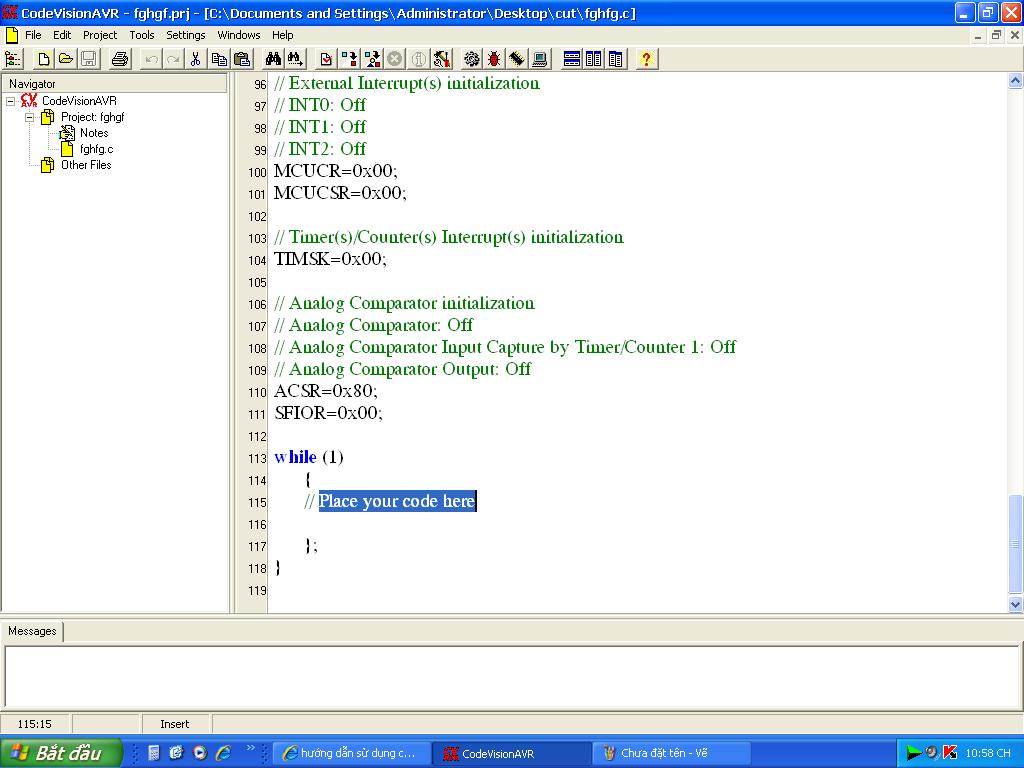Click highlighted text Place your code here

tap(397, 501)
